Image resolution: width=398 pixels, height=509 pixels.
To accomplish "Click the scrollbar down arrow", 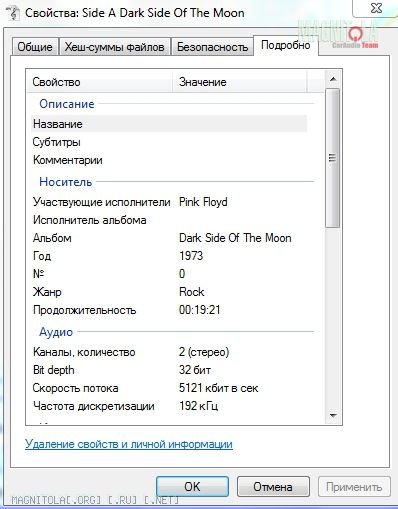I will click(x=333, y=415).
